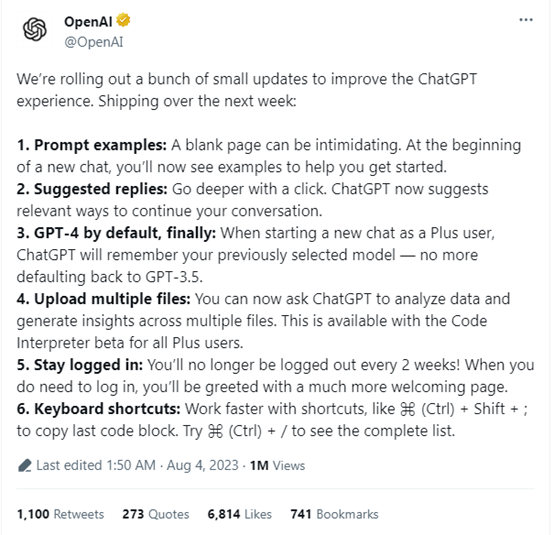Show the 1,100 Retweets list
The height and width of the screenshot is (535, 554).
[60, 514]
